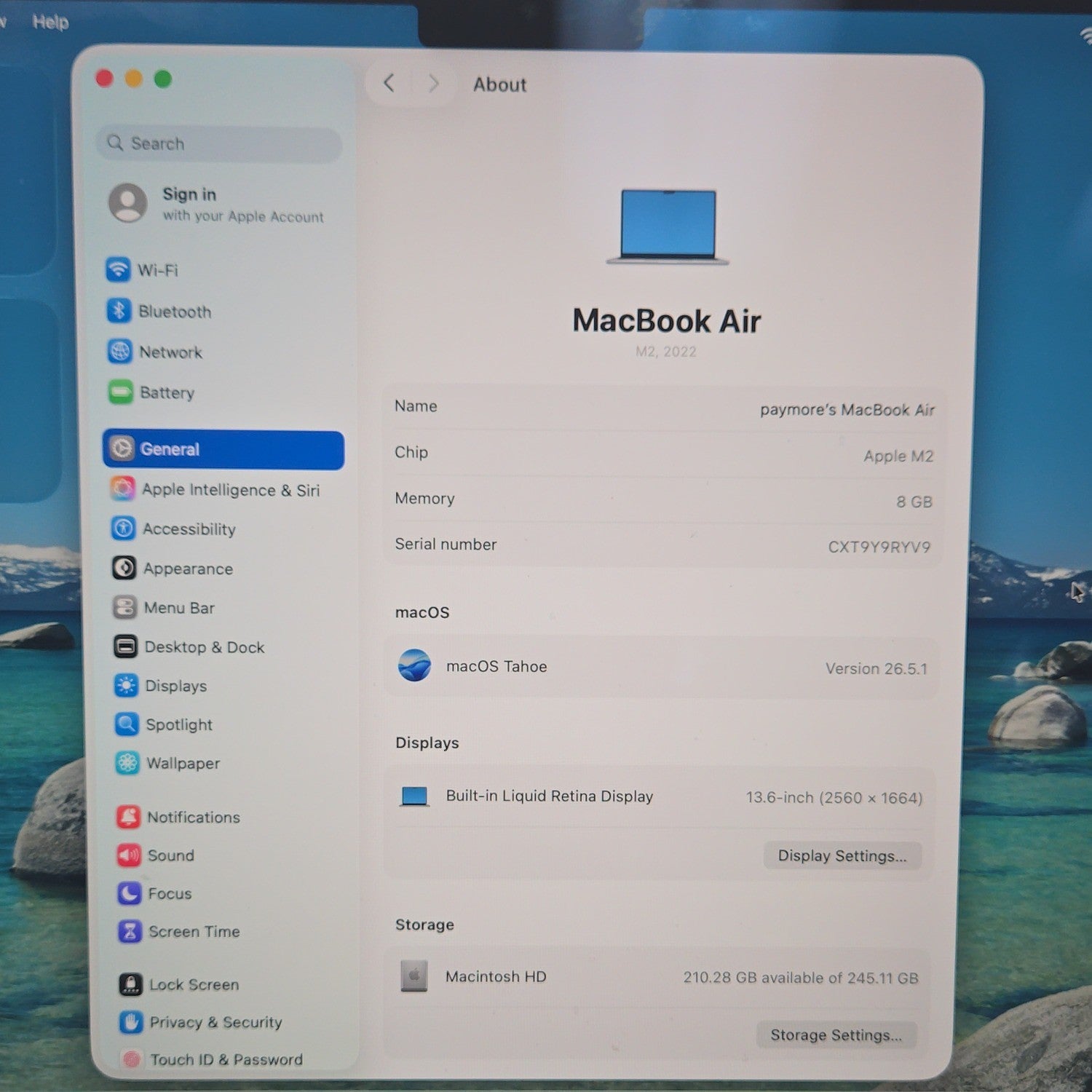
Task: Click 210.28 GB available of 245.11 GB
Action: point(800,978)
